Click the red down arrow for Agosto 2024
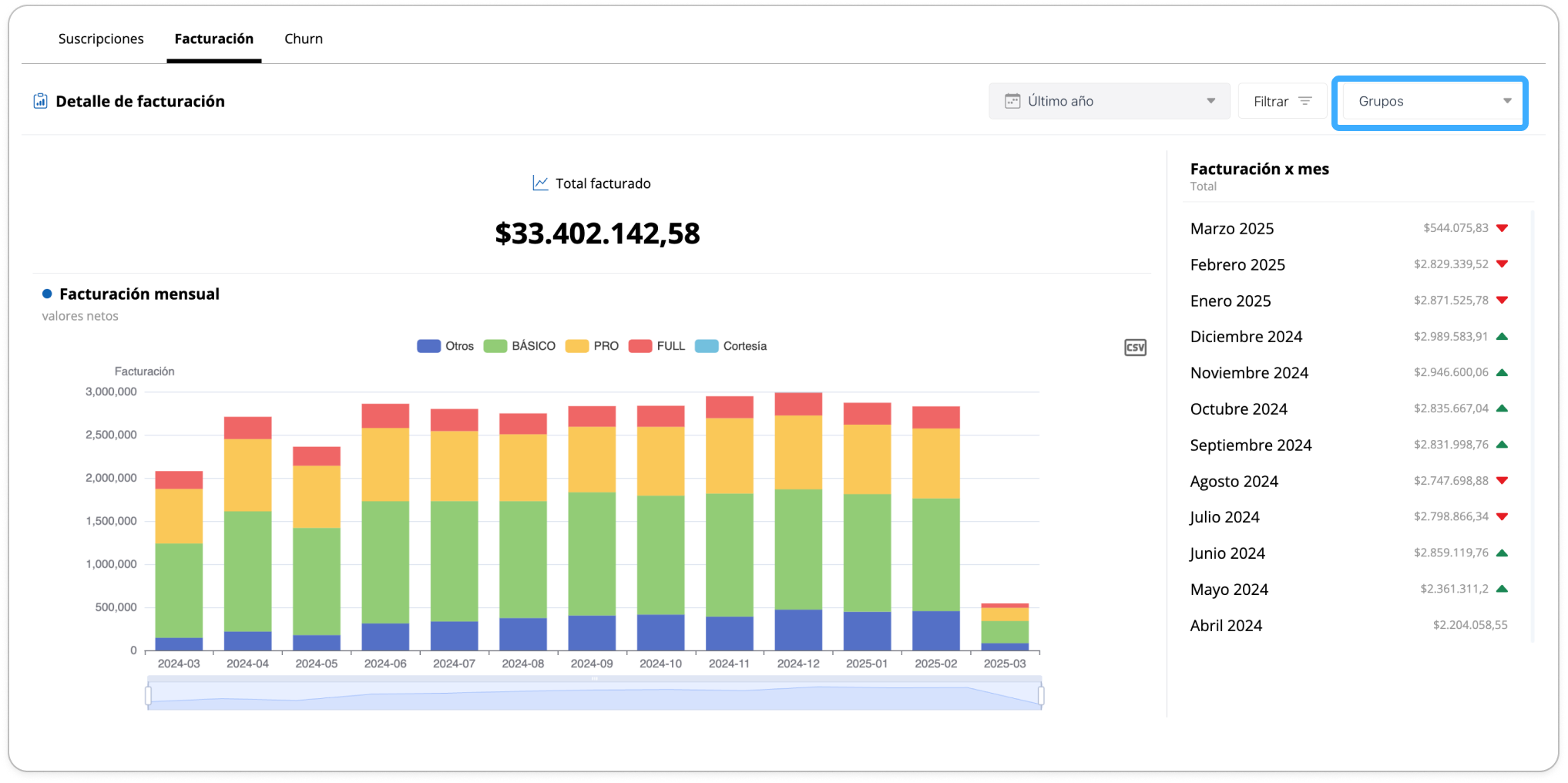 pyautogui.click(x=1502, y=481)
